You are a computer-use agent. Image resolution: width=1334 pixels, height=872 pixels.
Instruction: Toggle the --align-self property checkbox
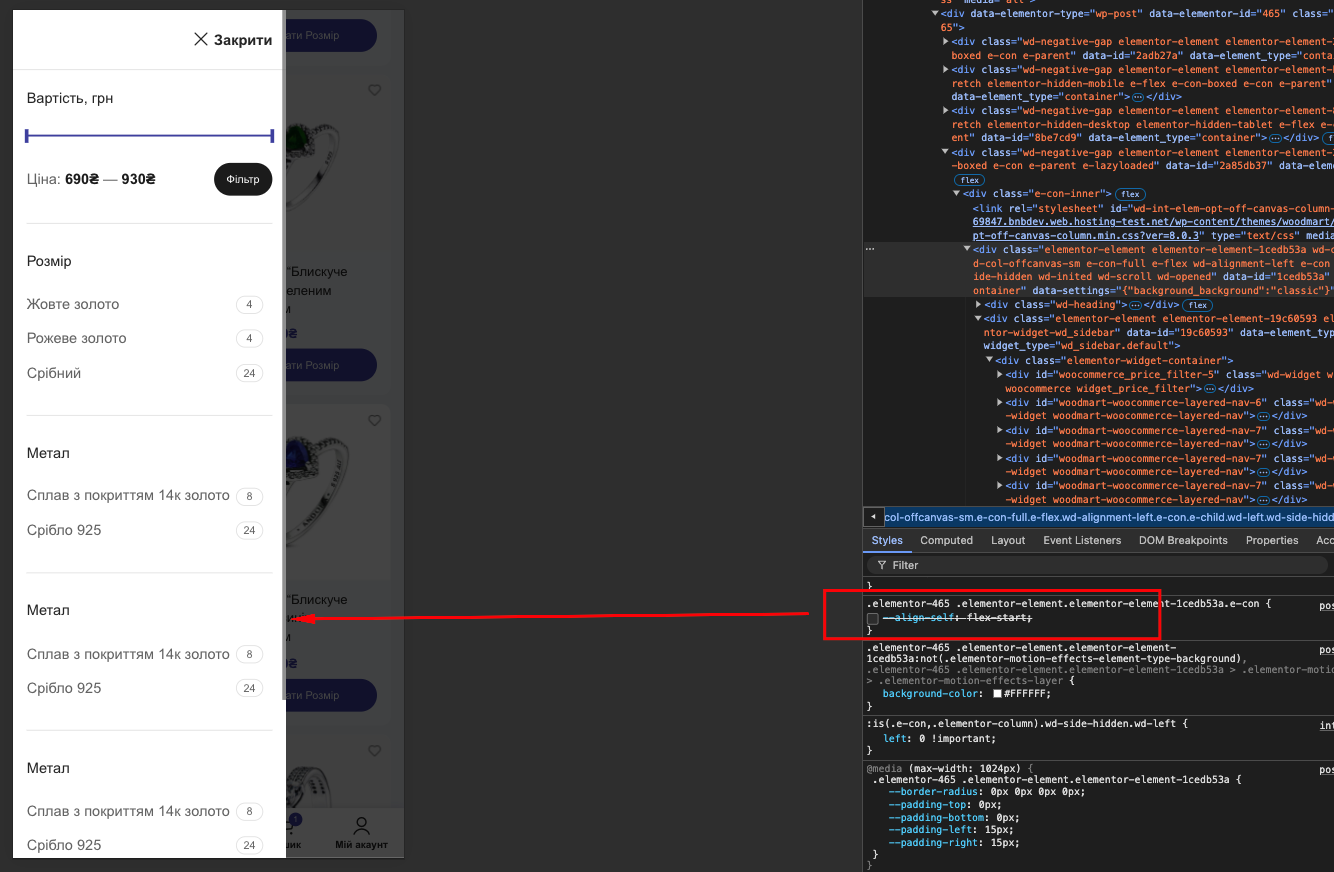tap(873, 618)
